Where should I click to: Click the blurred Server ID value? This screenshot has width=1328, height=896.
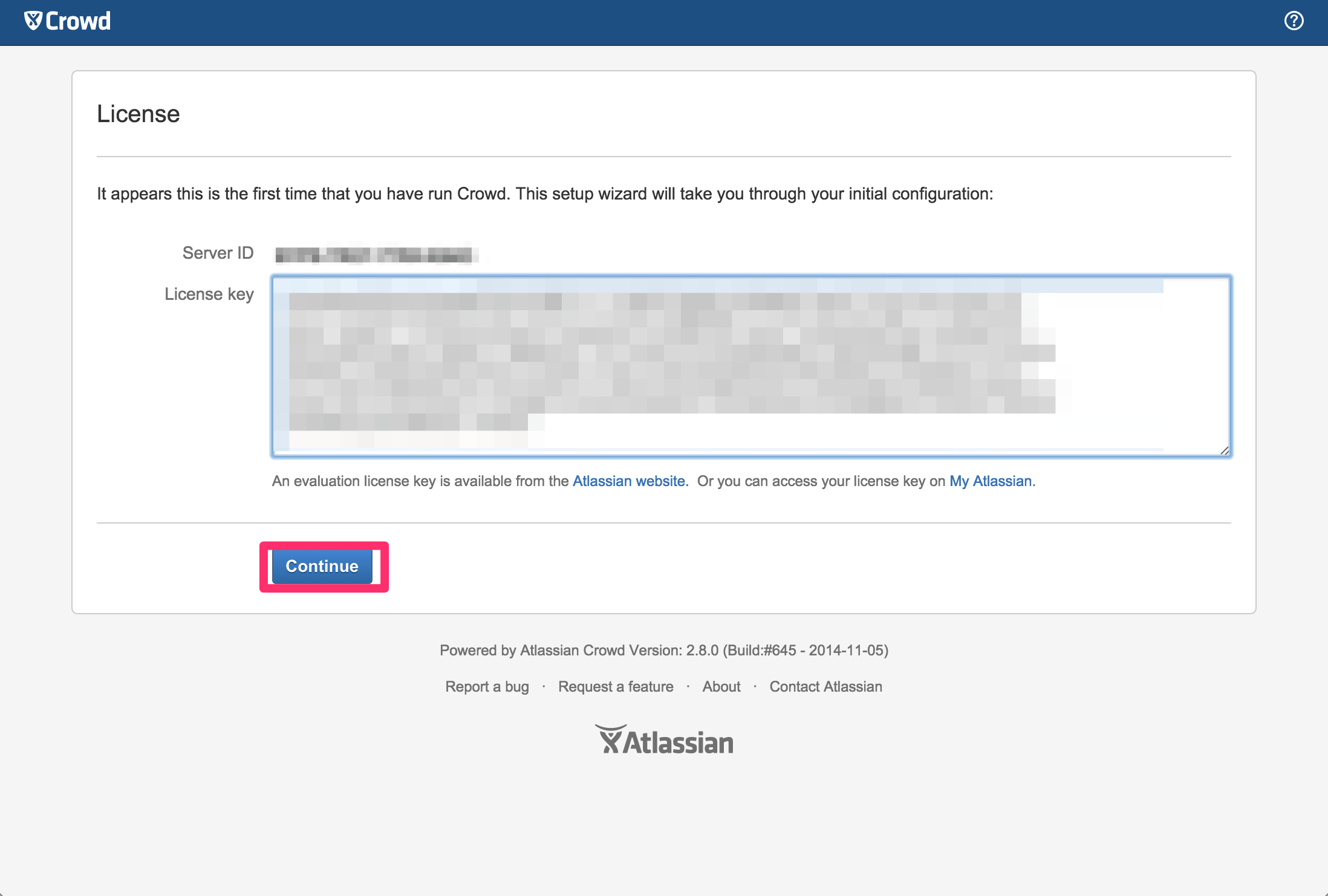click(375, 253)
